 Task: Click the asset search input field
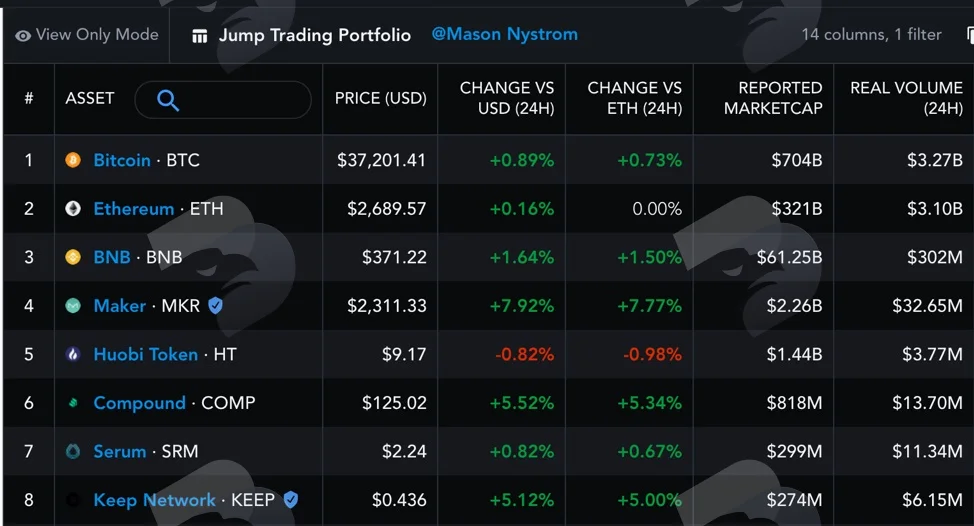pos(223,99)
